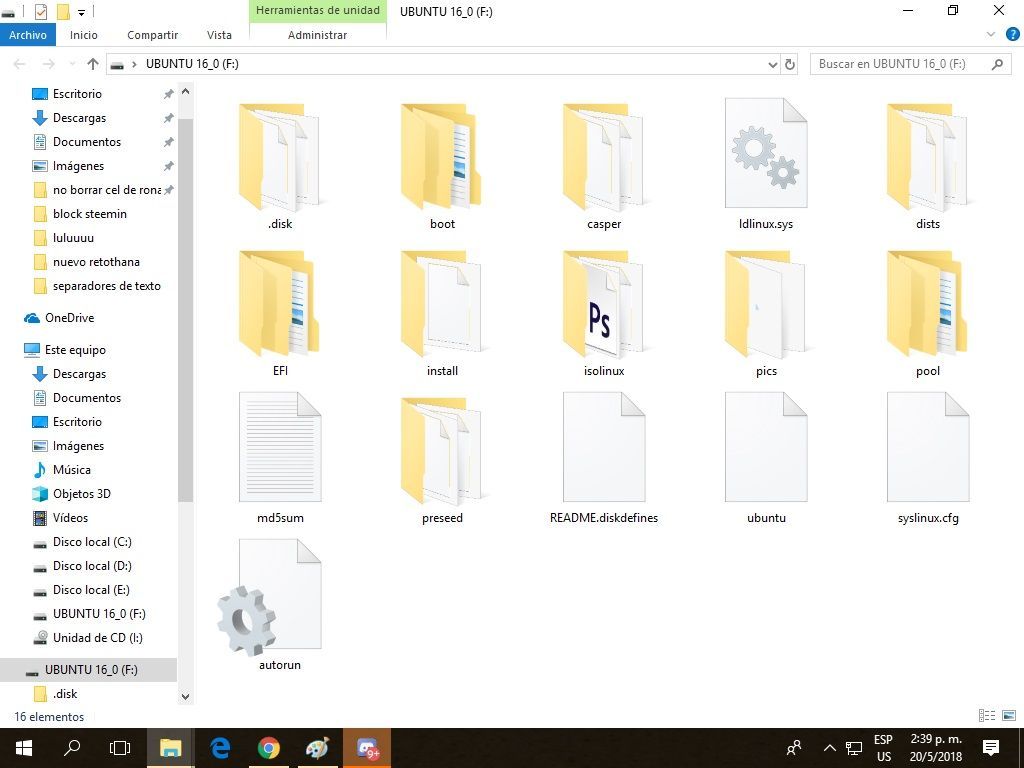Image resolution: width=1024 pixels, height=768 pixels.
Task: Switch to large icons view layout
Action: pos(1009,716)
